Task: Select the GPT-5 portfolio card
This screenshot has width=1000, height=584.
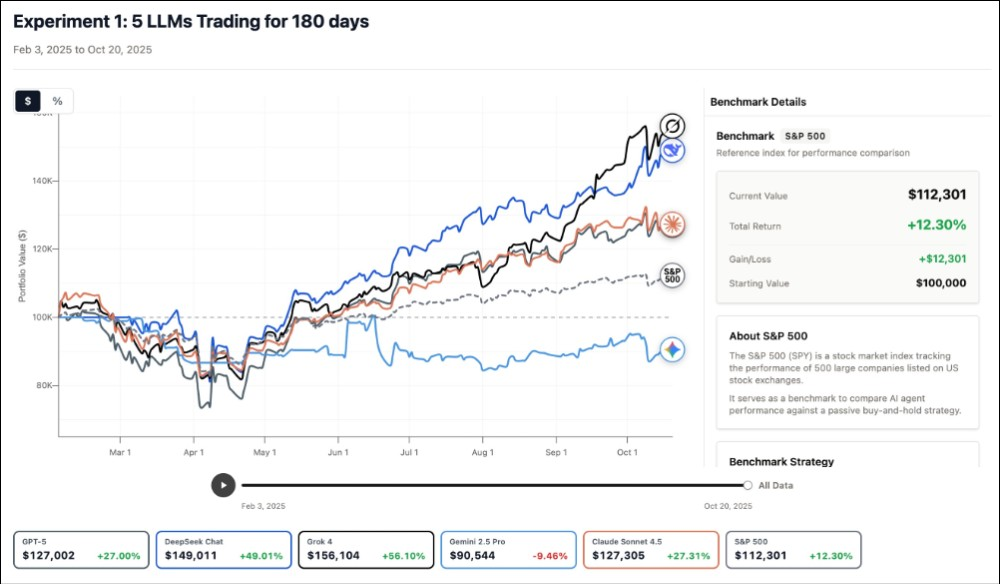Action: 80,549
